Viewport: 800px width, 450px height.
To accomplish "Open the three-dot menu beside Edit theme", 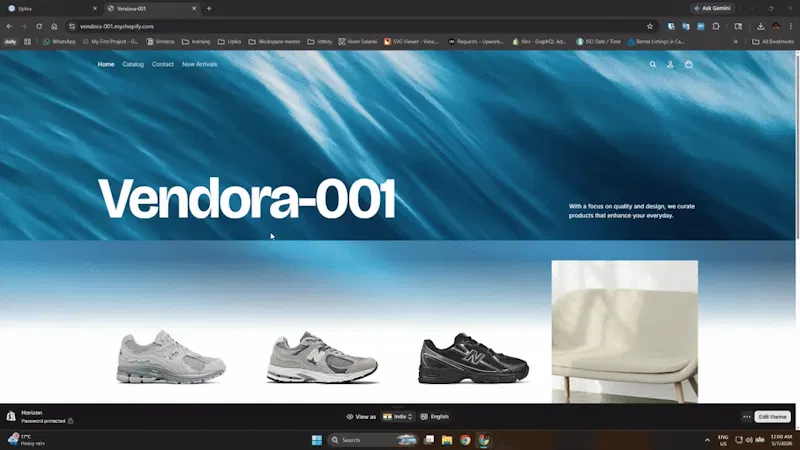I will click(746, 417).
